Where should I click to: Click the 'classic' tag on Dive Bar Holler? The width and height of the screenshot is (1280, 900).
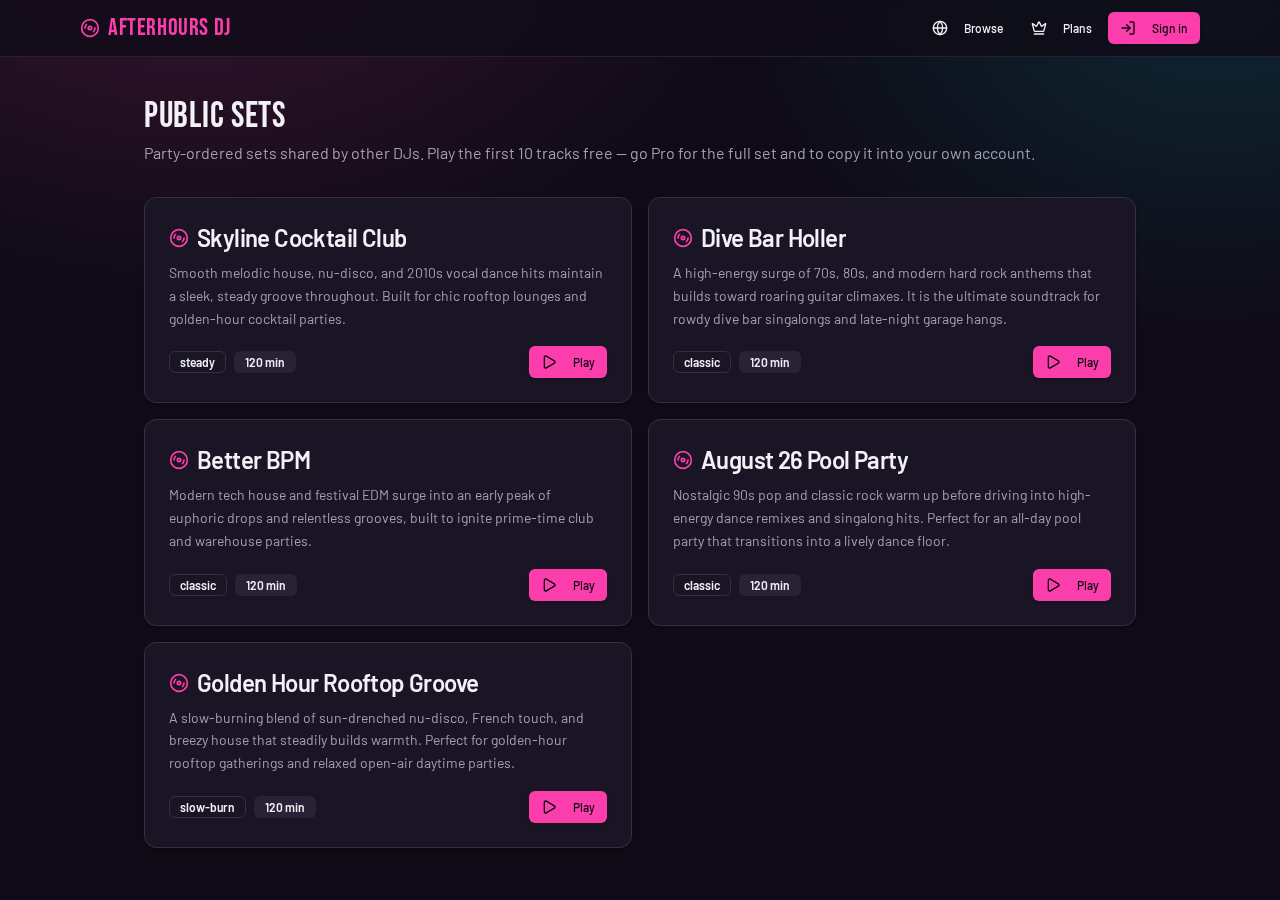click(x=702, y=362)
